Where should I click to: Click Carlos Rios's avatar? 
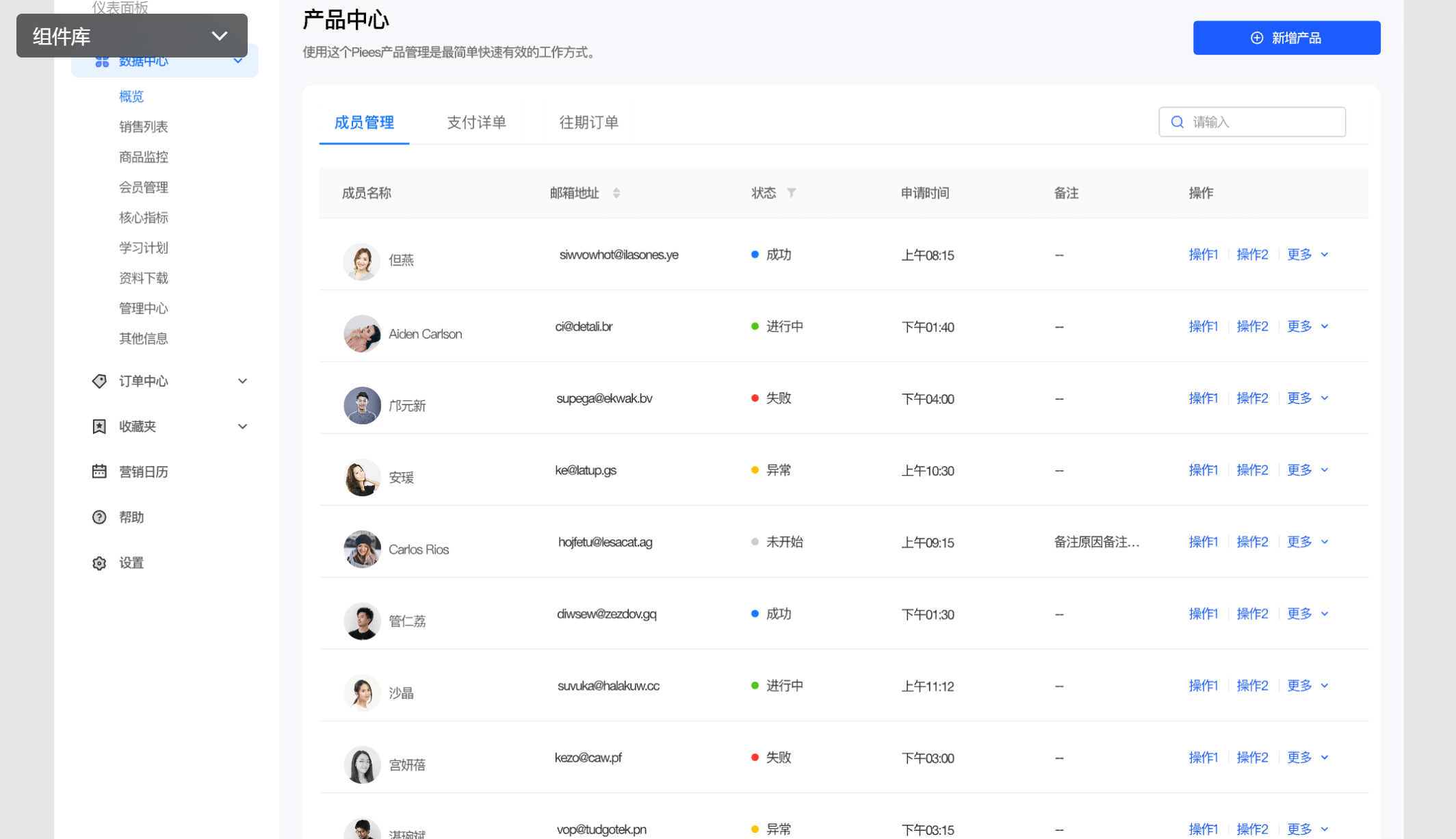coord(362,549)
